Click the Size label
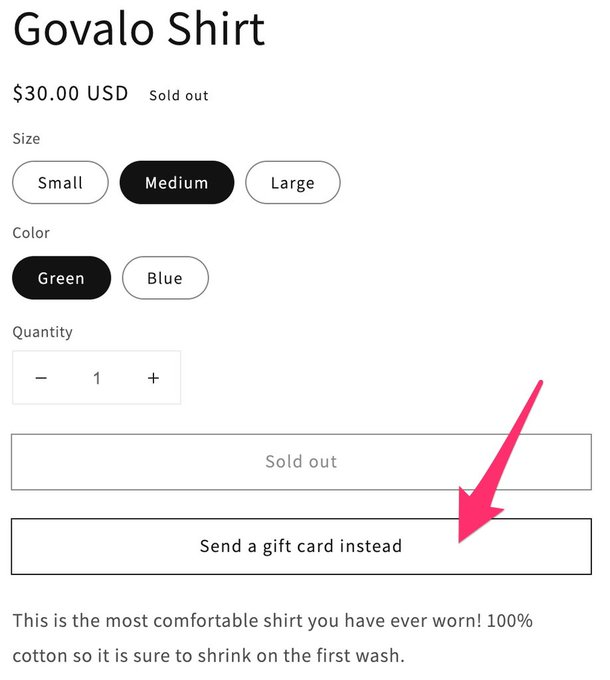610x680 pixels. coord(26,139)
